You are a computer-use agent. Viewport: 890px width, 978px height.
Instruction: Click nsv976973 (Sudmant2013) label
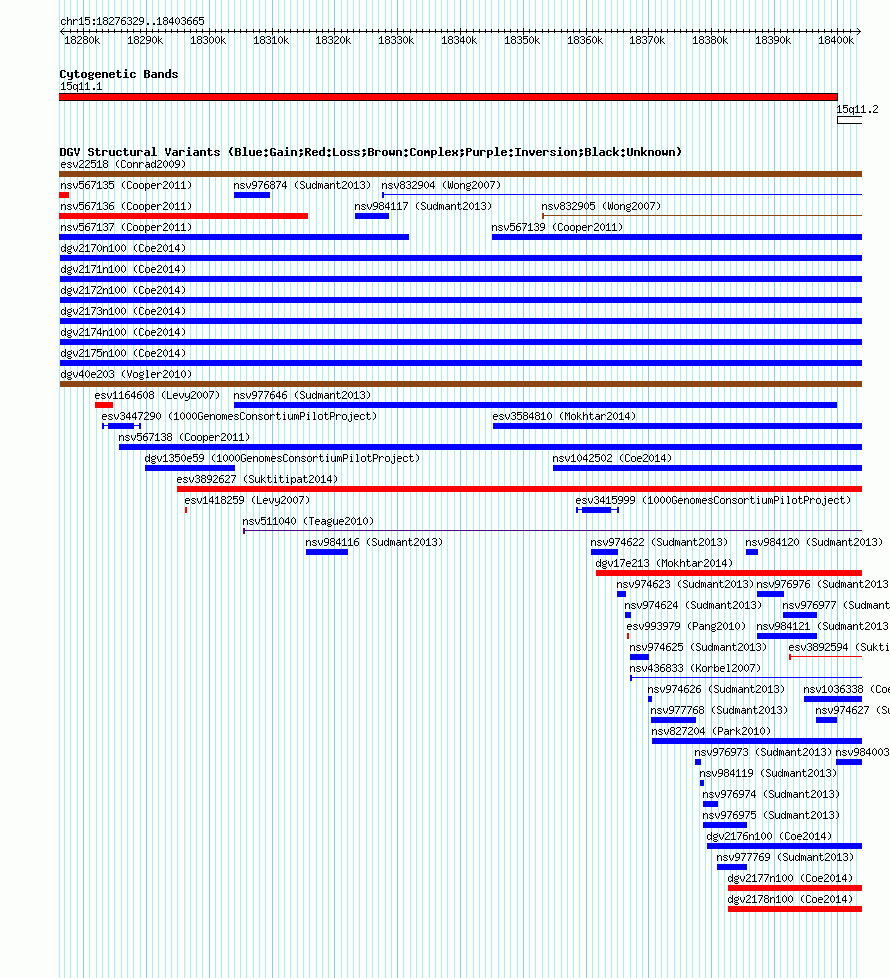763,752
